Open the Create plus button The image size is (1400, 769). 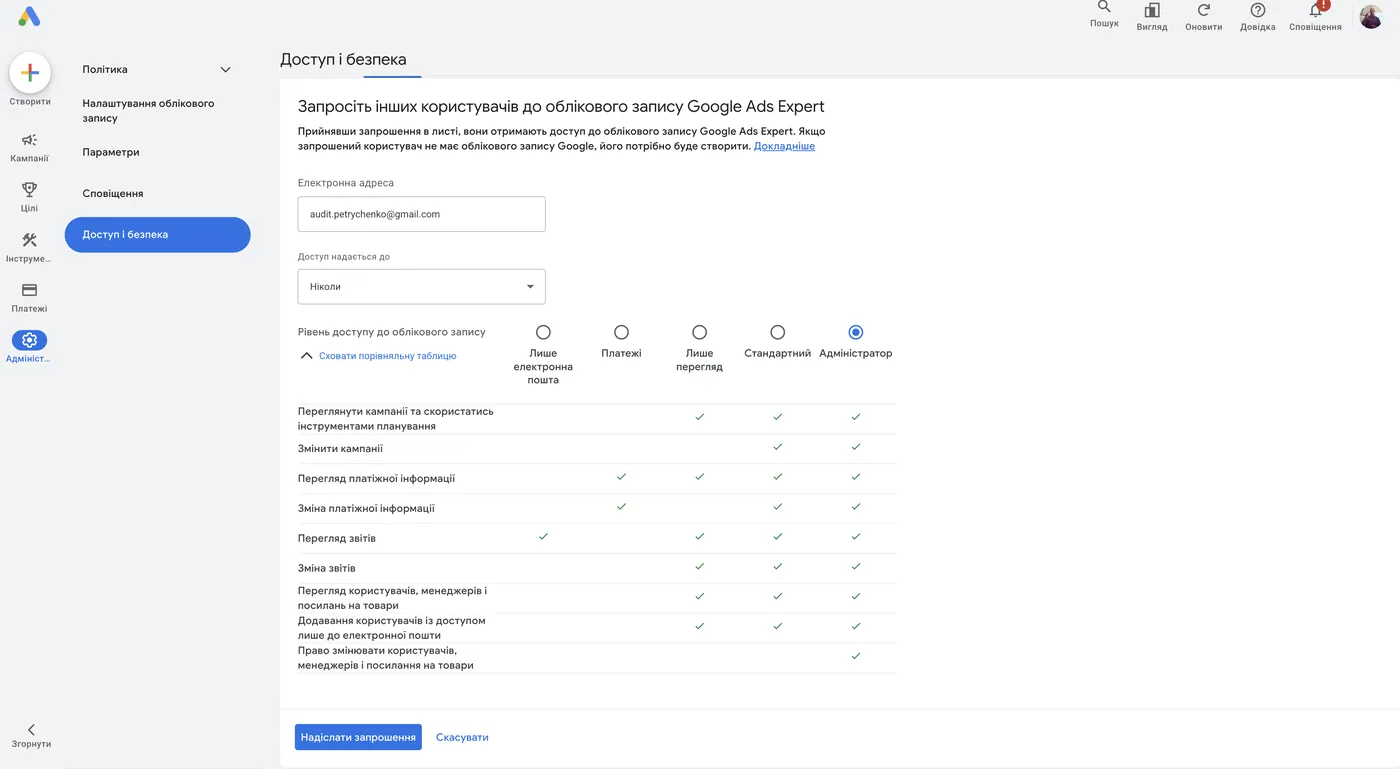[x=30, y=73]
